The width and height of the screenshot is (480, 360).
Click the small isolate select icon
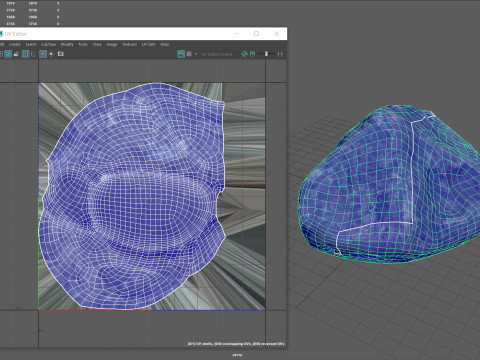(51, 54)
